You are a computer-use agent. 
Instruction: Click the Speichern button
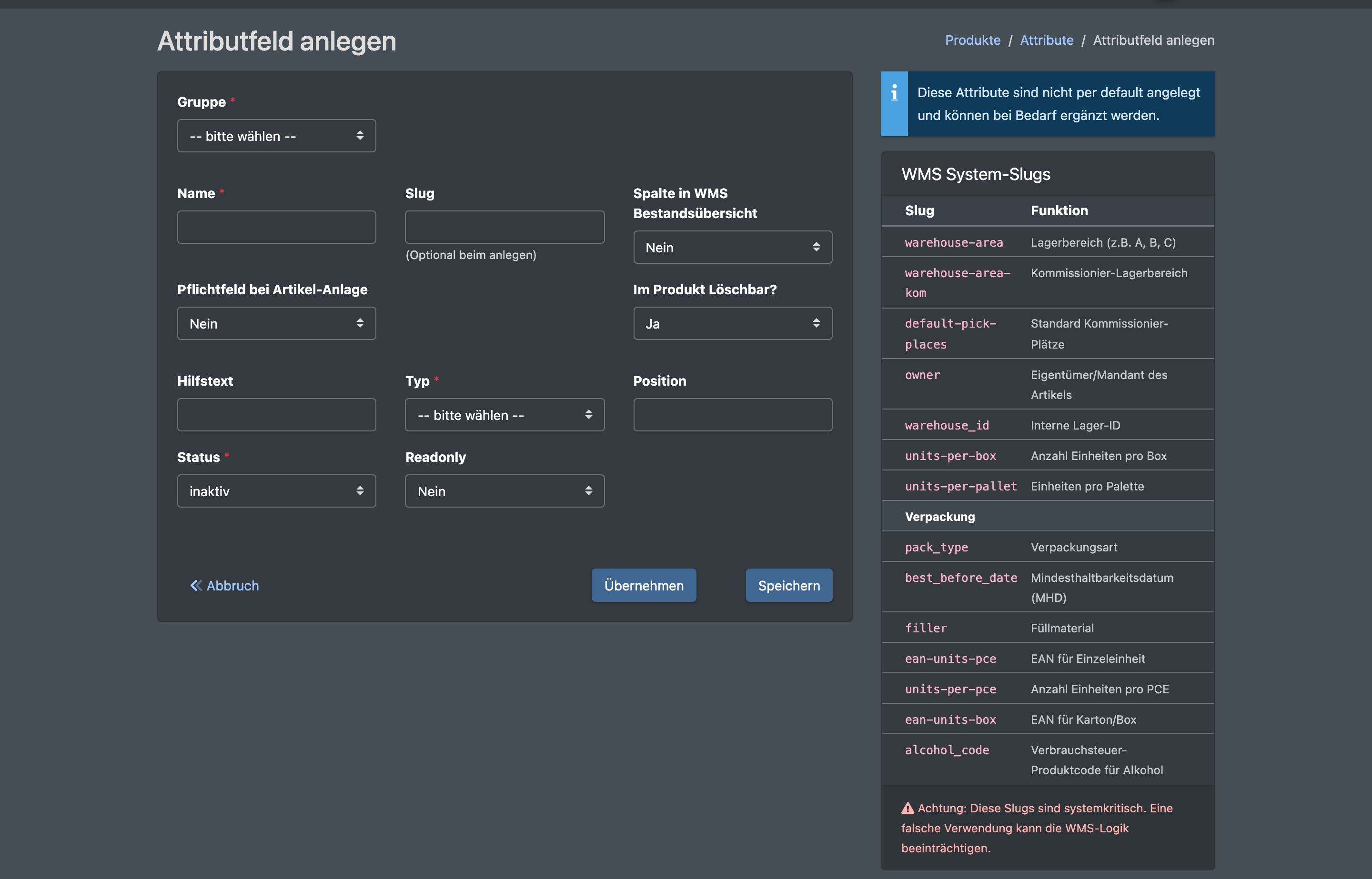click(x=789, y=586)
